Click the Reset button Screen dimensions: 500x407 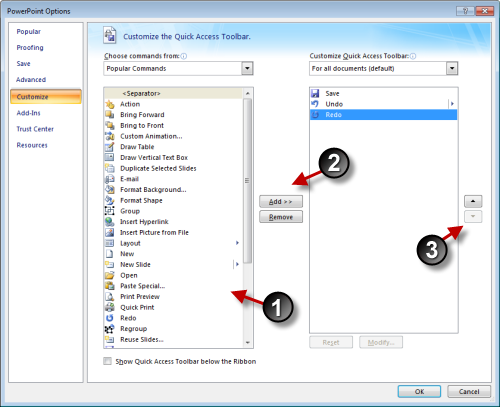point(331,342)
